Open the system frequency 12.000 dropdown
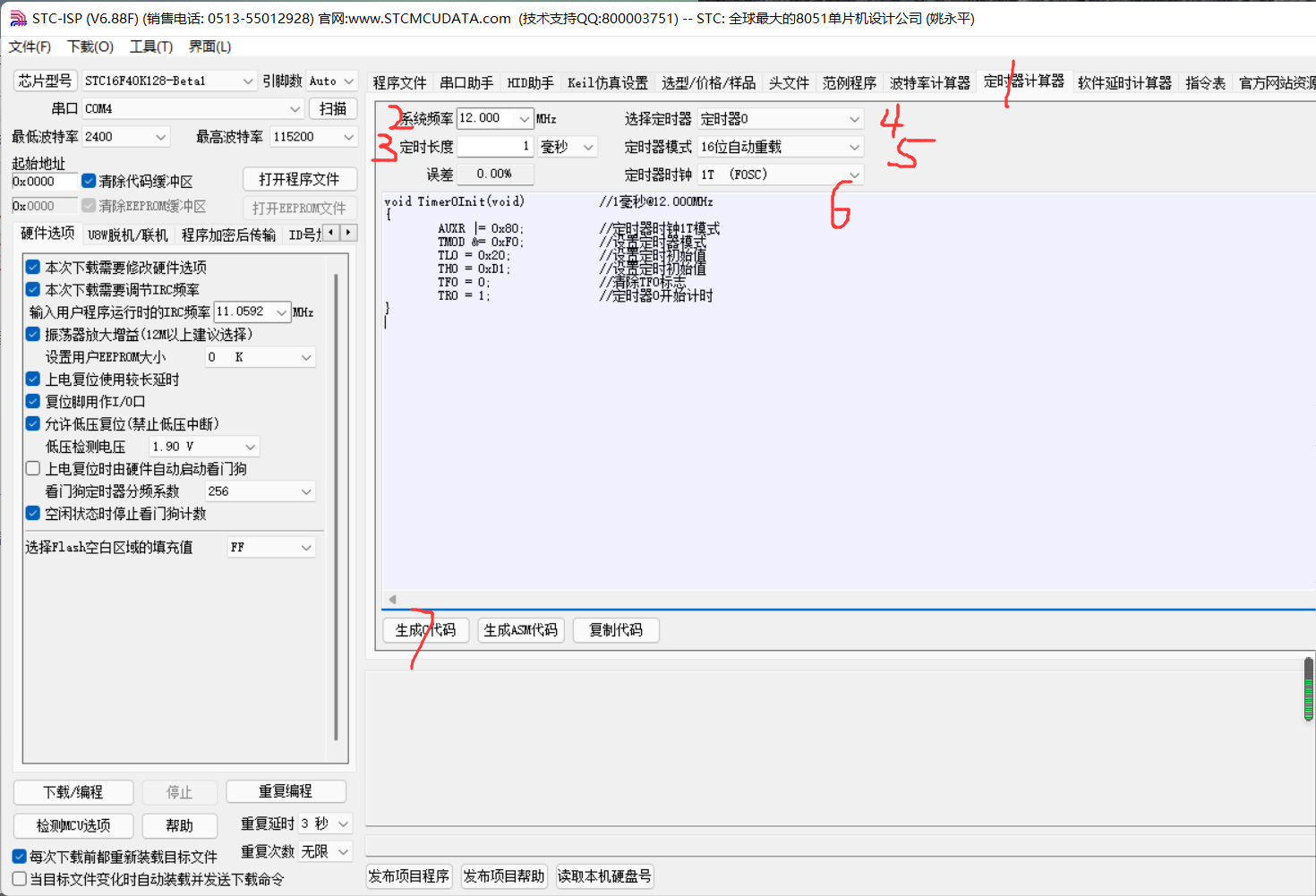 click(x=495, y=118)
